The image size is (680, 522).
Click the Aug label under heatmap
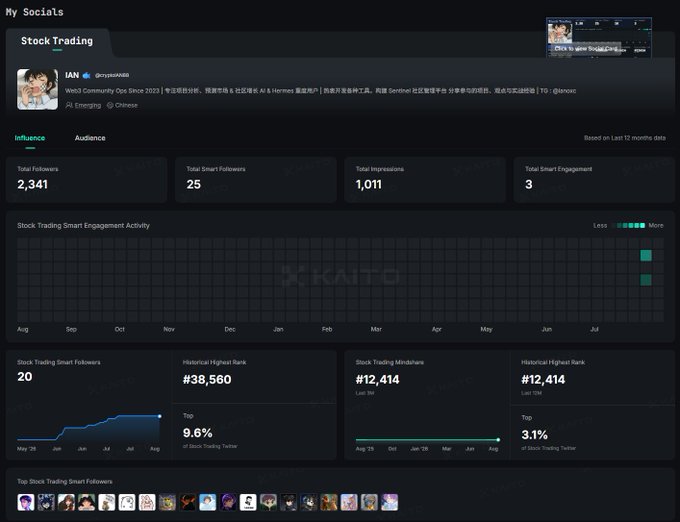click(x=23, y=329)
